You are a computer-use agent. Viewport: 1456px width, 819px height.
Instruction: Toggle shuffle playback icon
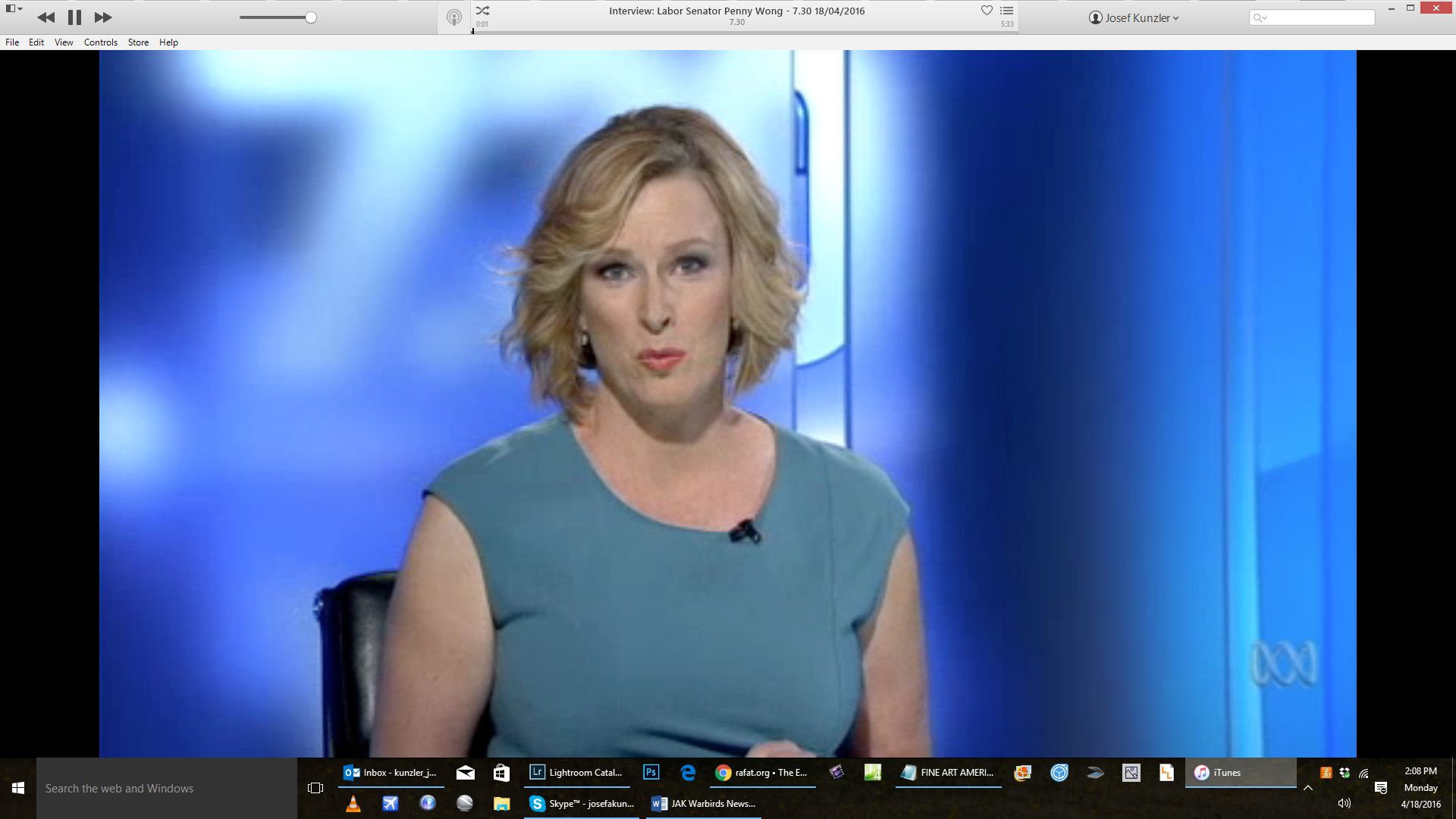pyautogui.click(x=483, y=11)
